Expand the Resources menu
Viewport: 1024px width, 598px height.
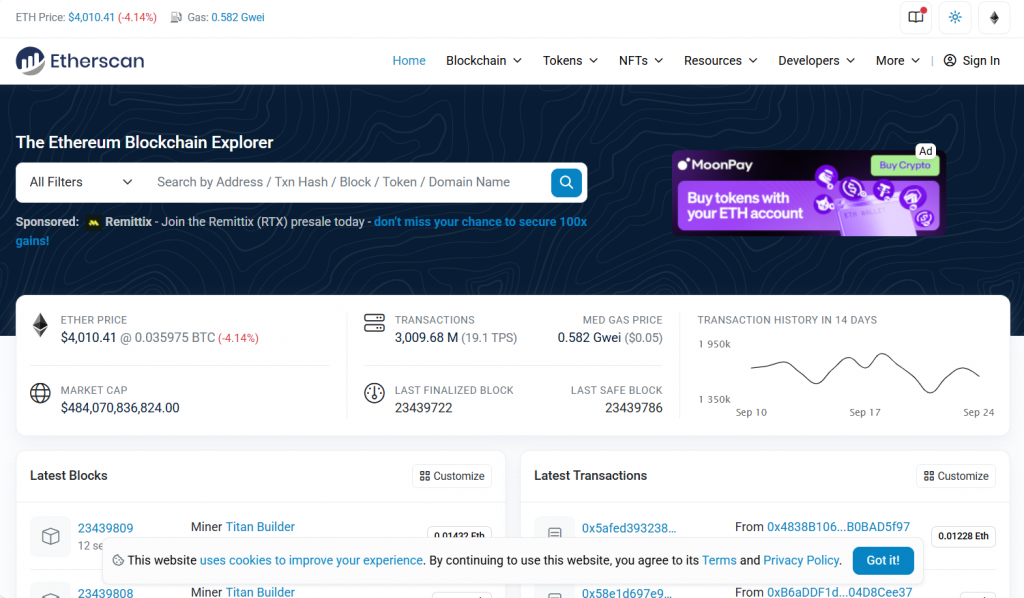720,61
